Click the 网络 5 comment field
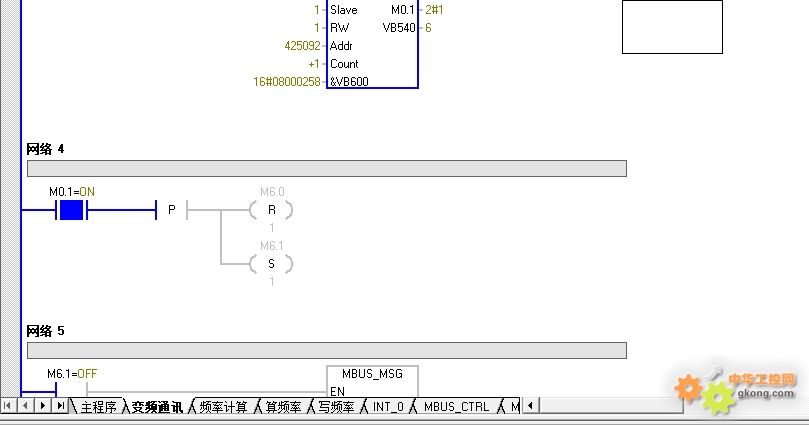 (327, 350)
